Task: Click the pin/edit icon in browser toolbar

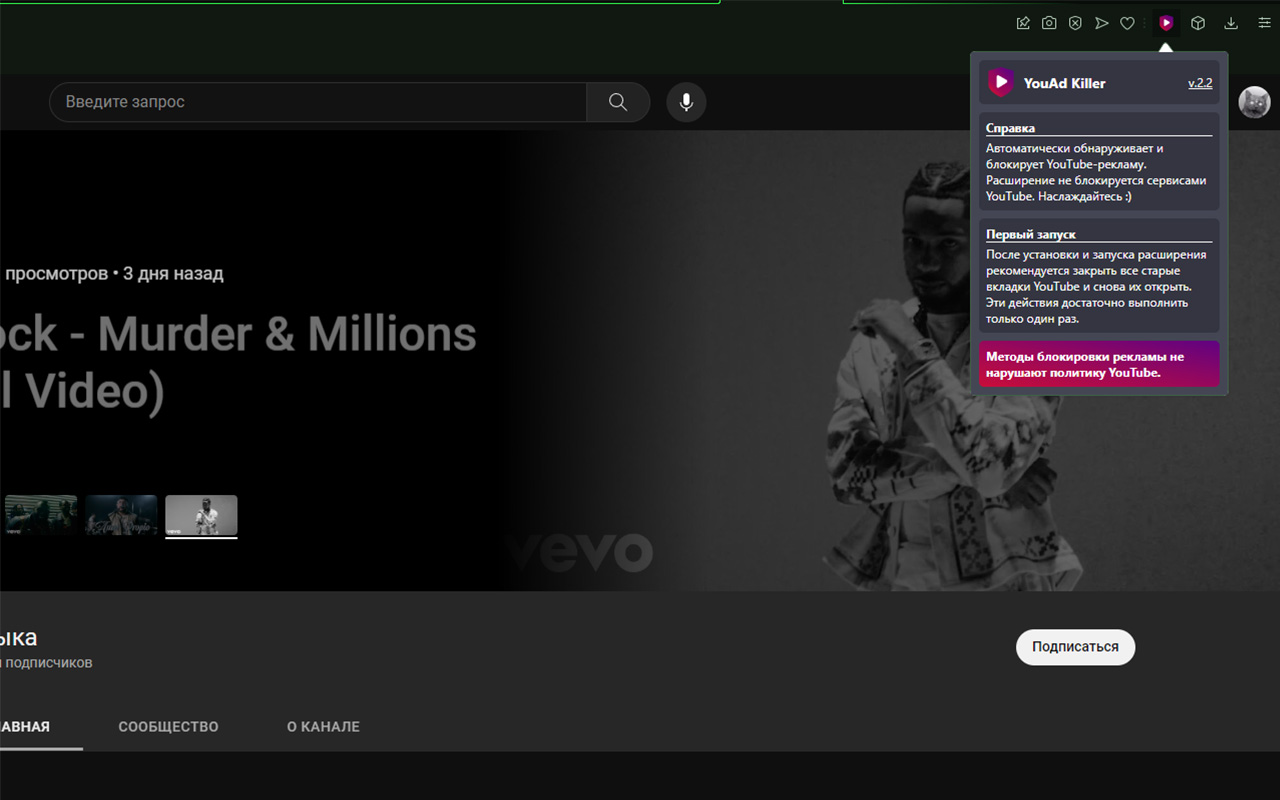Action: [1023, 23]
